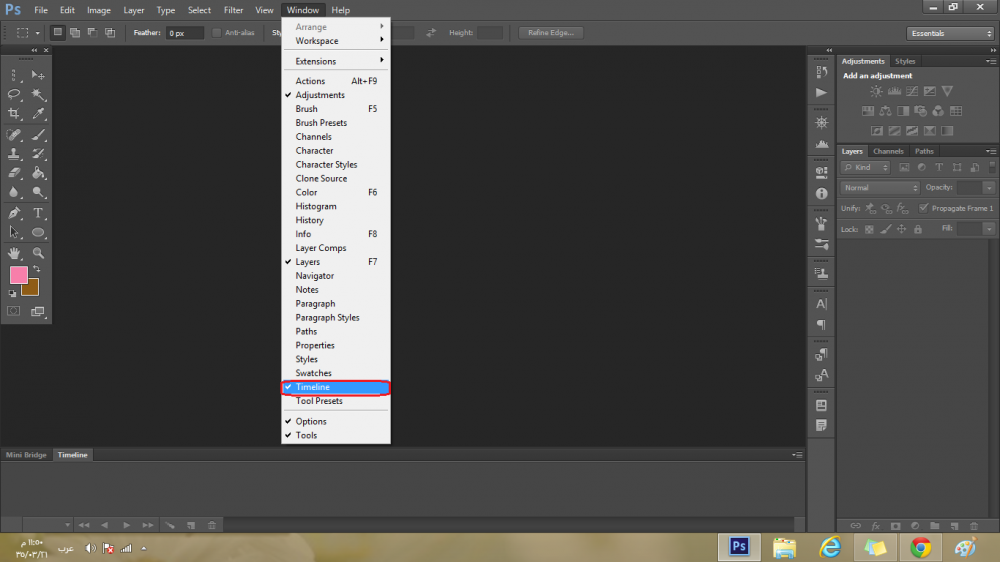Select the Lasso tool

[x=15, y=95]
